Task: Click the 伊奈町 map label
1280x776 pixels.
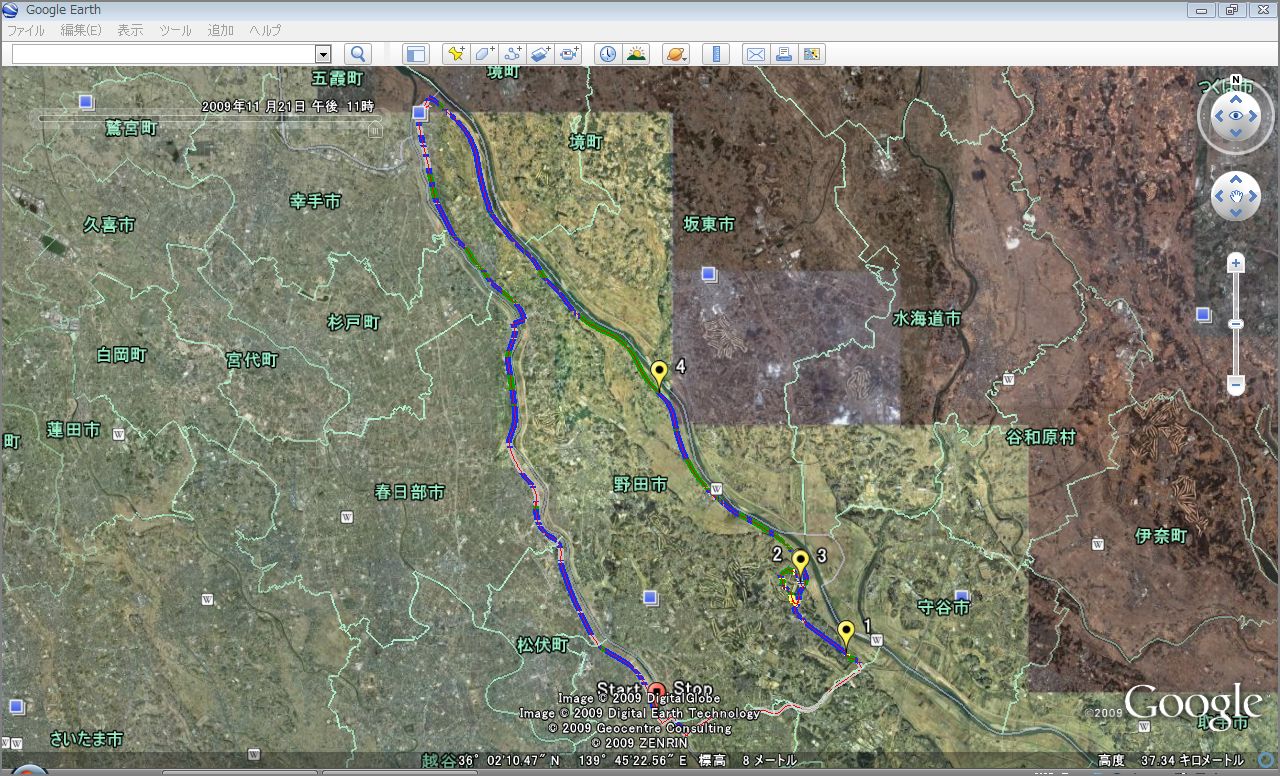Action: click(1161, 536)
